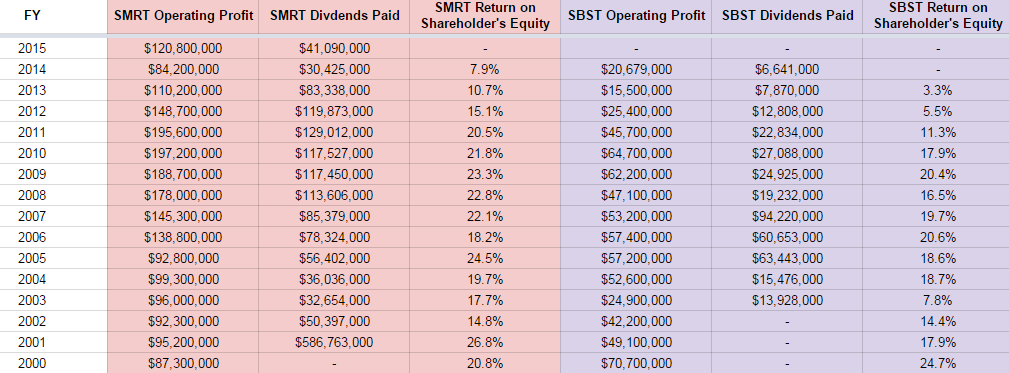Select the SBST Dividends Paid header
The width and height of the screenshot is (1009, 373).
coord(788,16)
